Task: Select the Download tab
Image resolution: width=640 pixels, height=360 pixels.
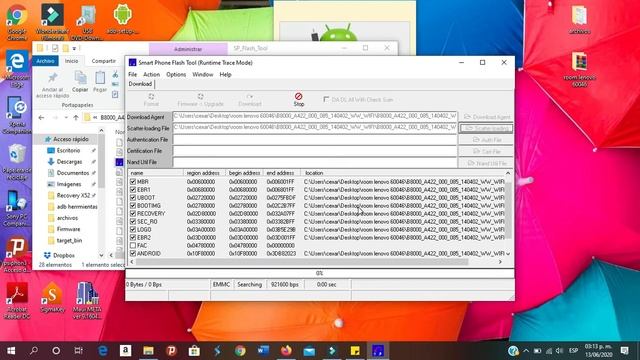Action: click(x=140, y=84)
